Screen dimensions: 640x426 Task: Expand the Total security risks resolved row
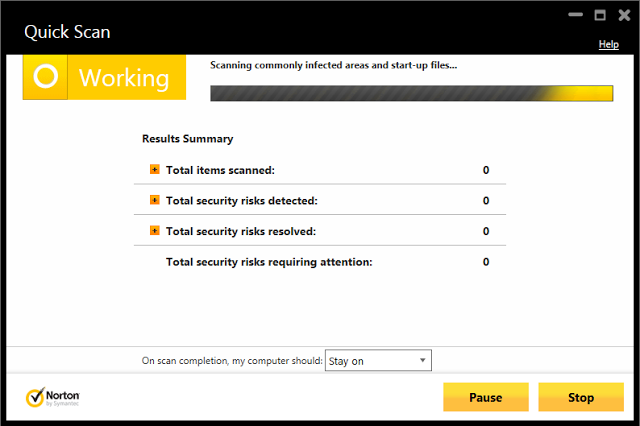pyautogui.click(x=154, y=231)
